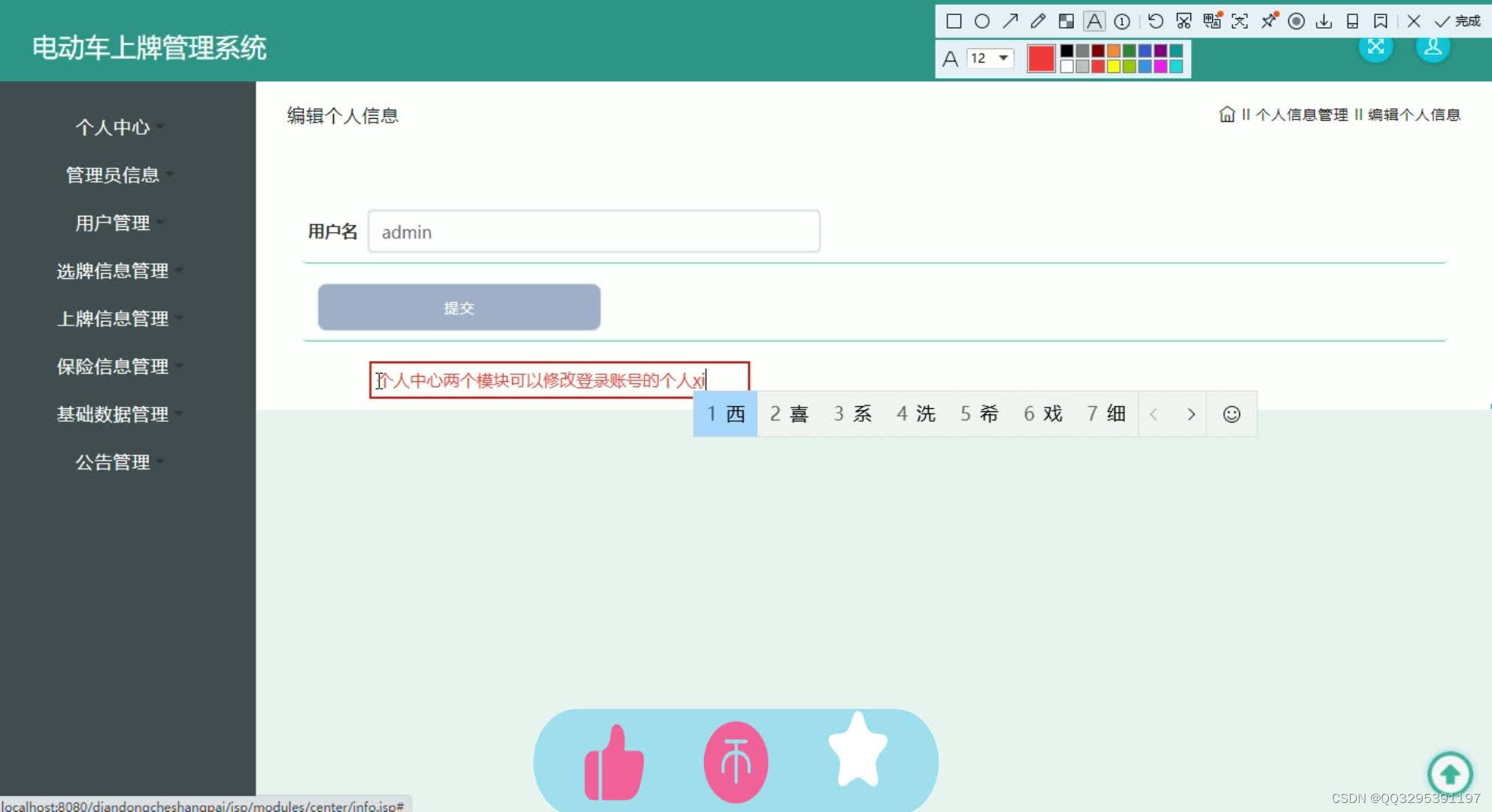Expand the 保险信息管理 sidebar menu
Image resolution: width=1492 pixels, height=812 pixels.
click(x=119, y=367)
